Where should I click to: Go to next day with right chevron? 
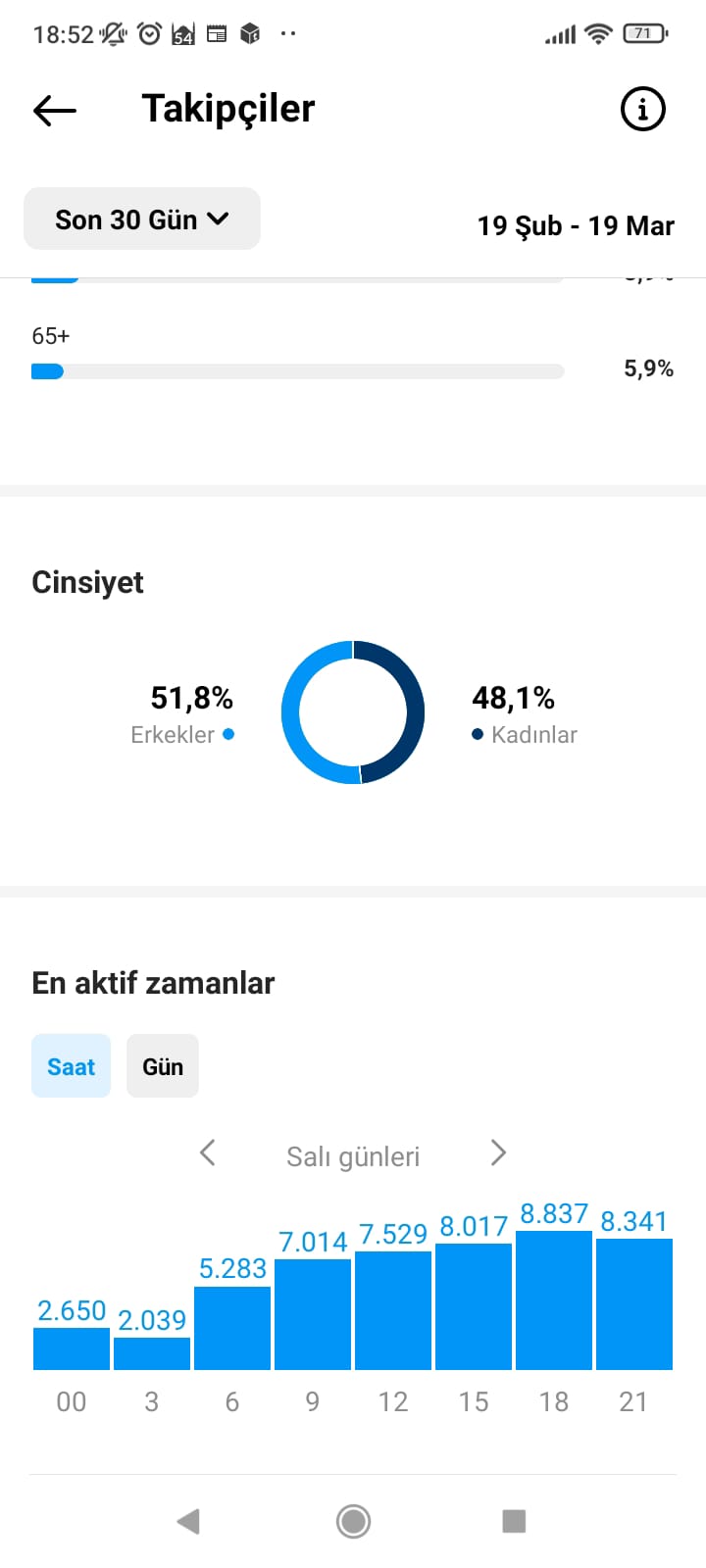(x=498, y=1152)
